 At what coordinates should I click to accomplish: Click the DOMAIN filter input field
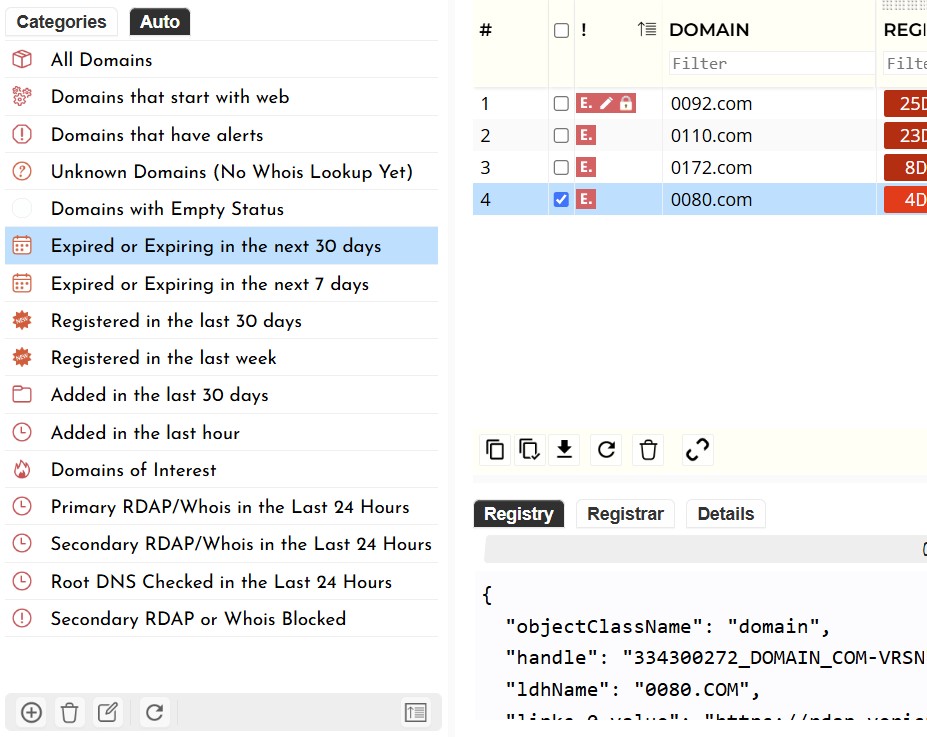click(772, 63)
